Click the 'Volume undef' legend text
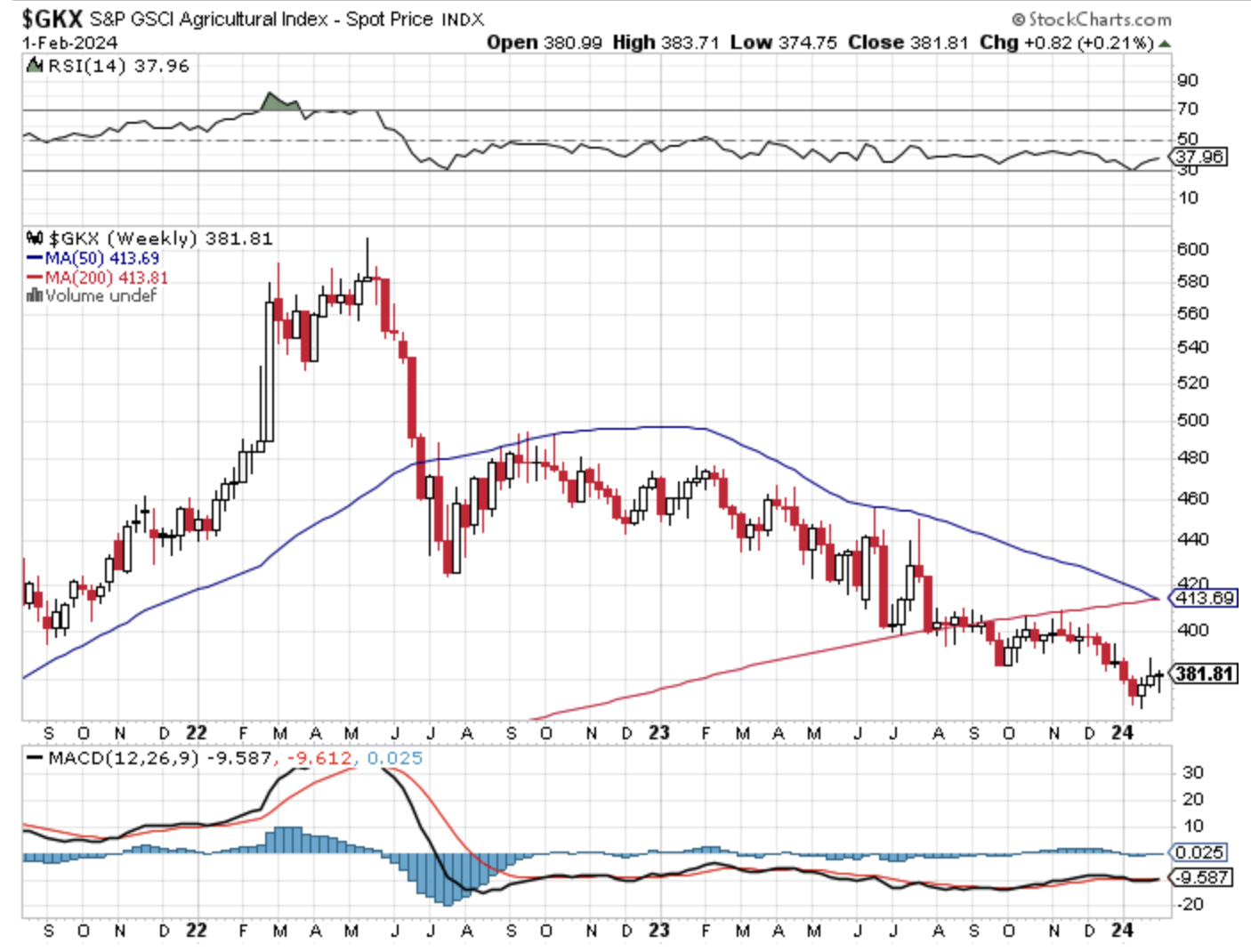1251x952 pixels. [101, 296]
